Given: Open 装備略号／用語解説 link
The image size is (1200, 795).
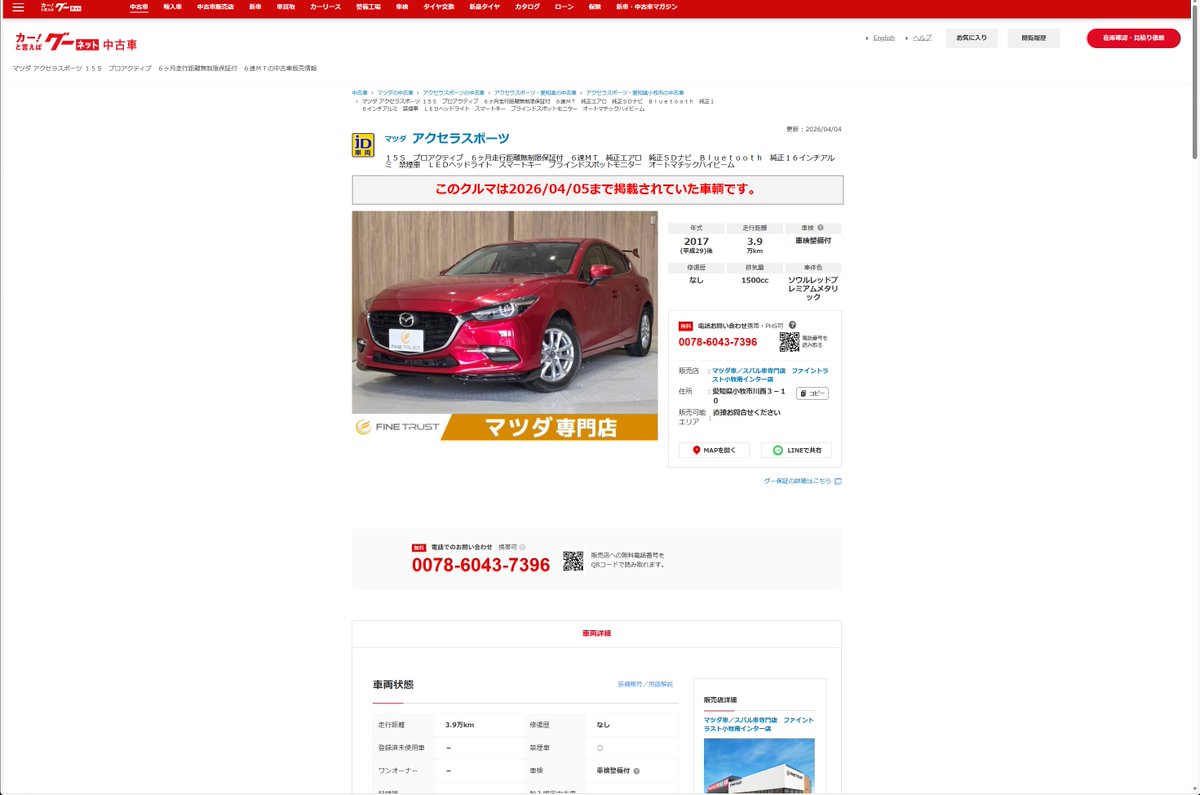Looking at the screenshot, I should (645, 684).
